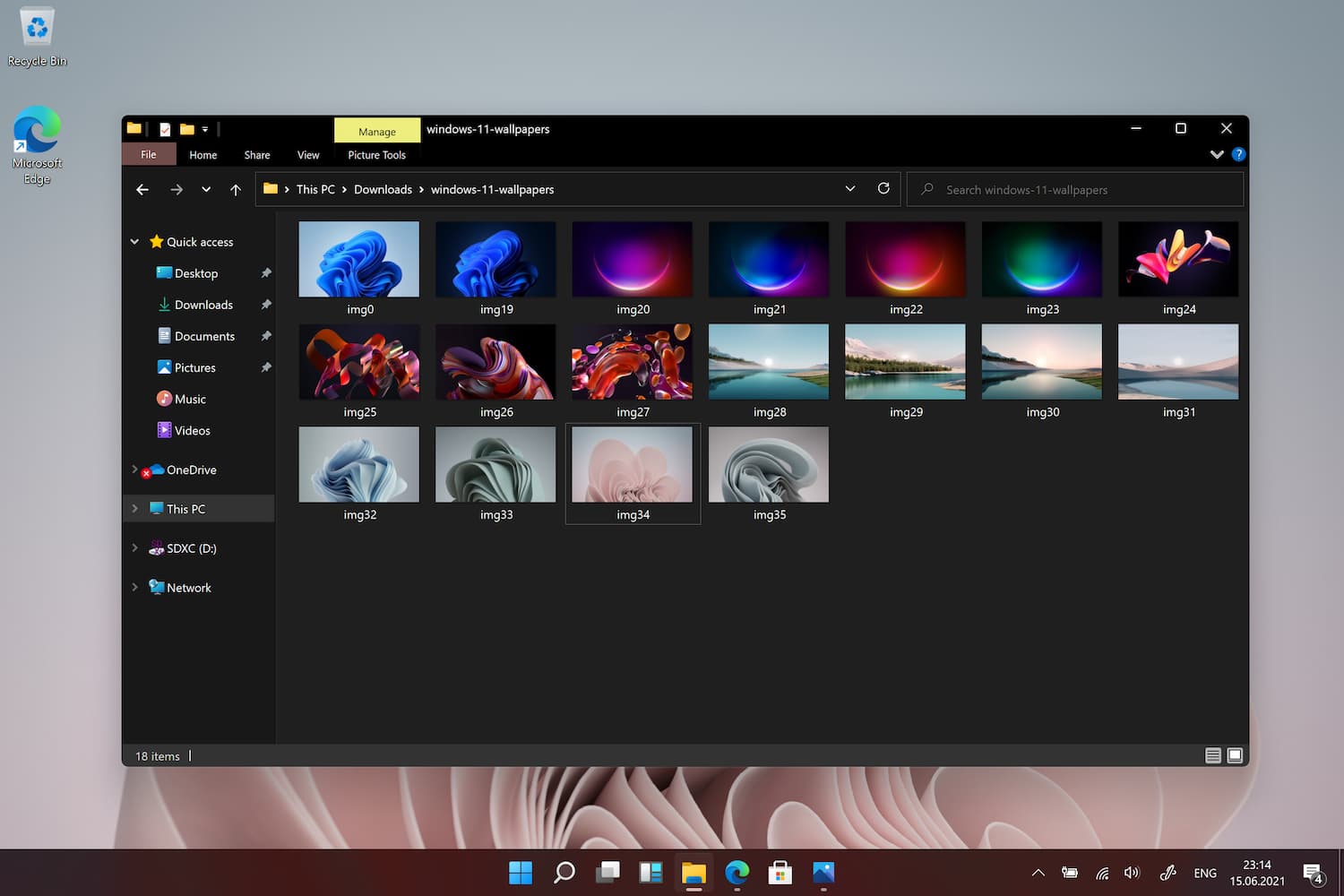
Task: Go up one folder level
Action: click(236, 189)
